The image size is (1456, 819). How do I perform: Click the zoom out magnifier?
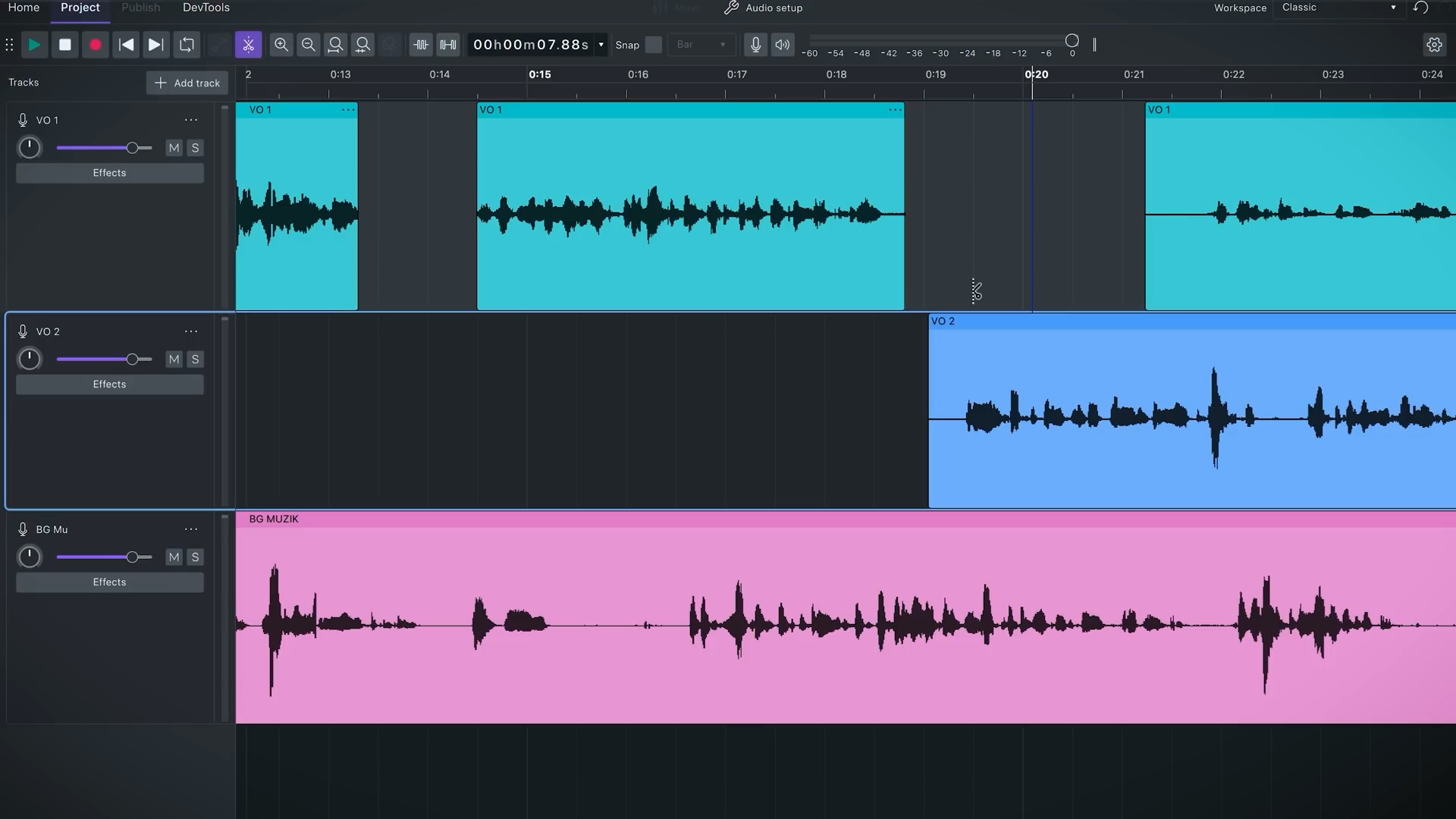coord(309,45)
